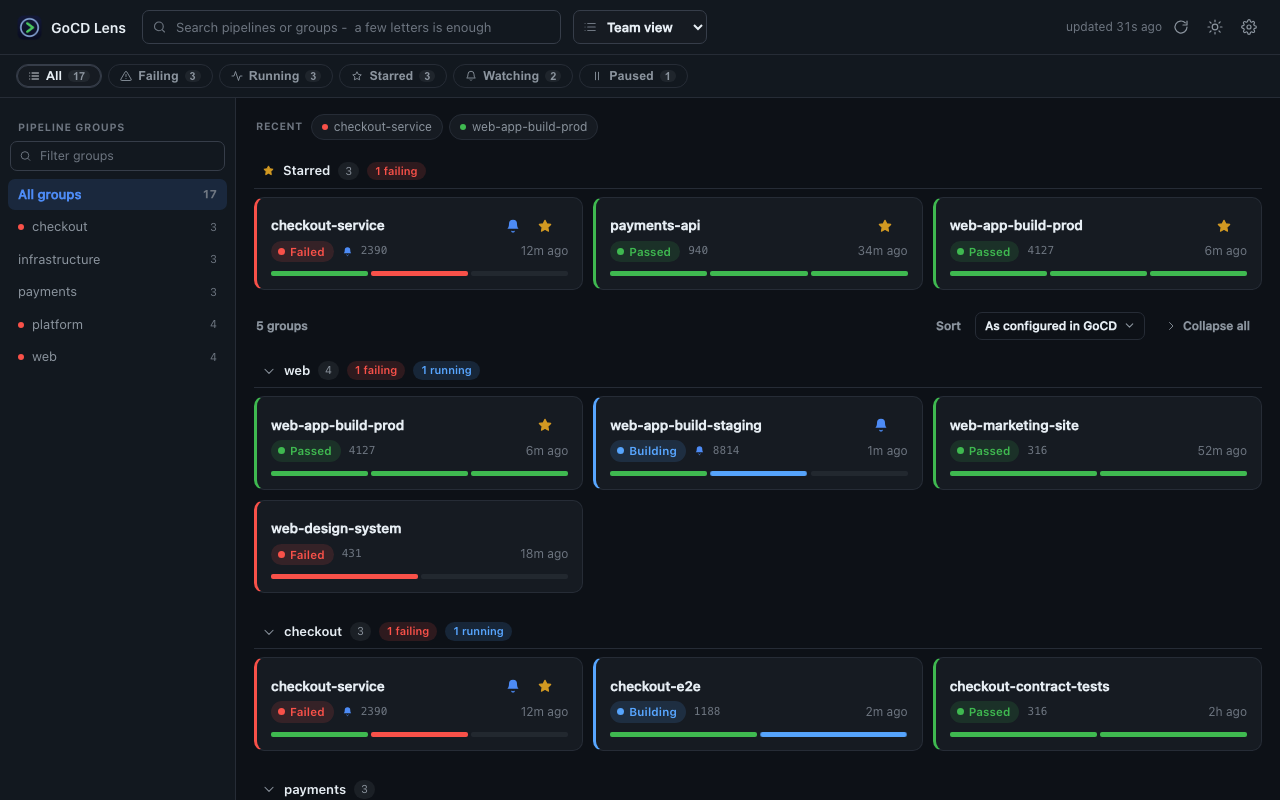Viewport: 1280px width, 800px height.
Task: Click the magnifier icon in Filter groups field
Action: click(26, 156)
